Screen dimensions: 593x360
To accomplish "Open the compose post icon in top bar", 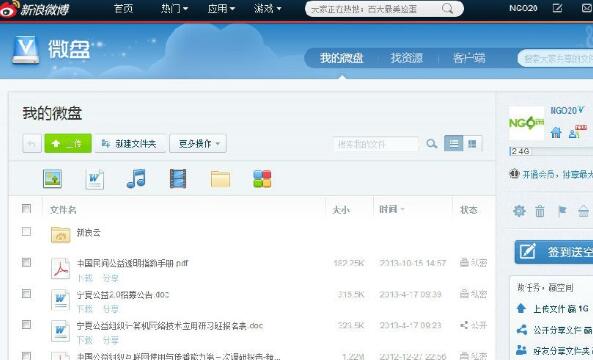I will [557, 8].
